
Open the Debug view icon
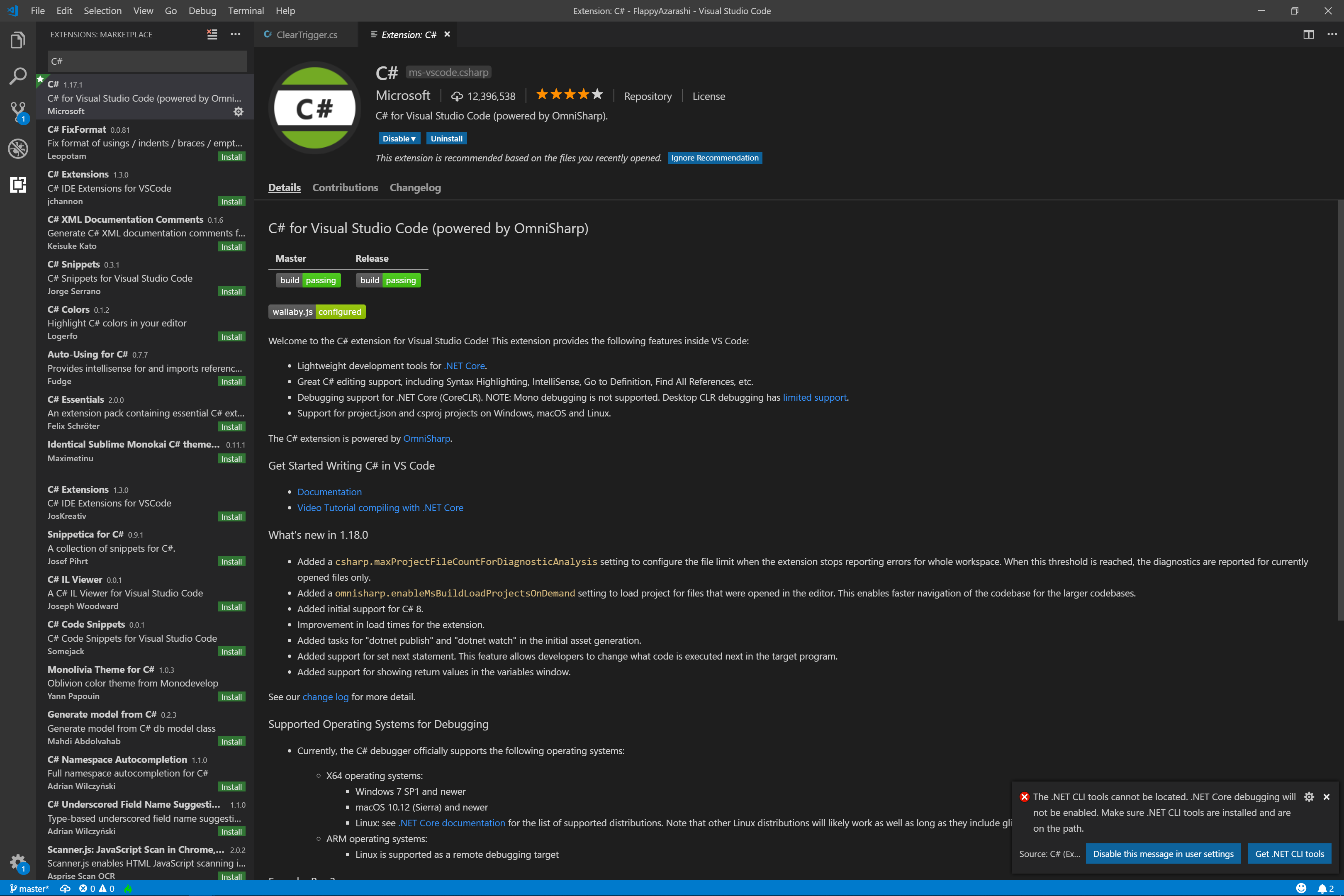(x=18, y=149)
